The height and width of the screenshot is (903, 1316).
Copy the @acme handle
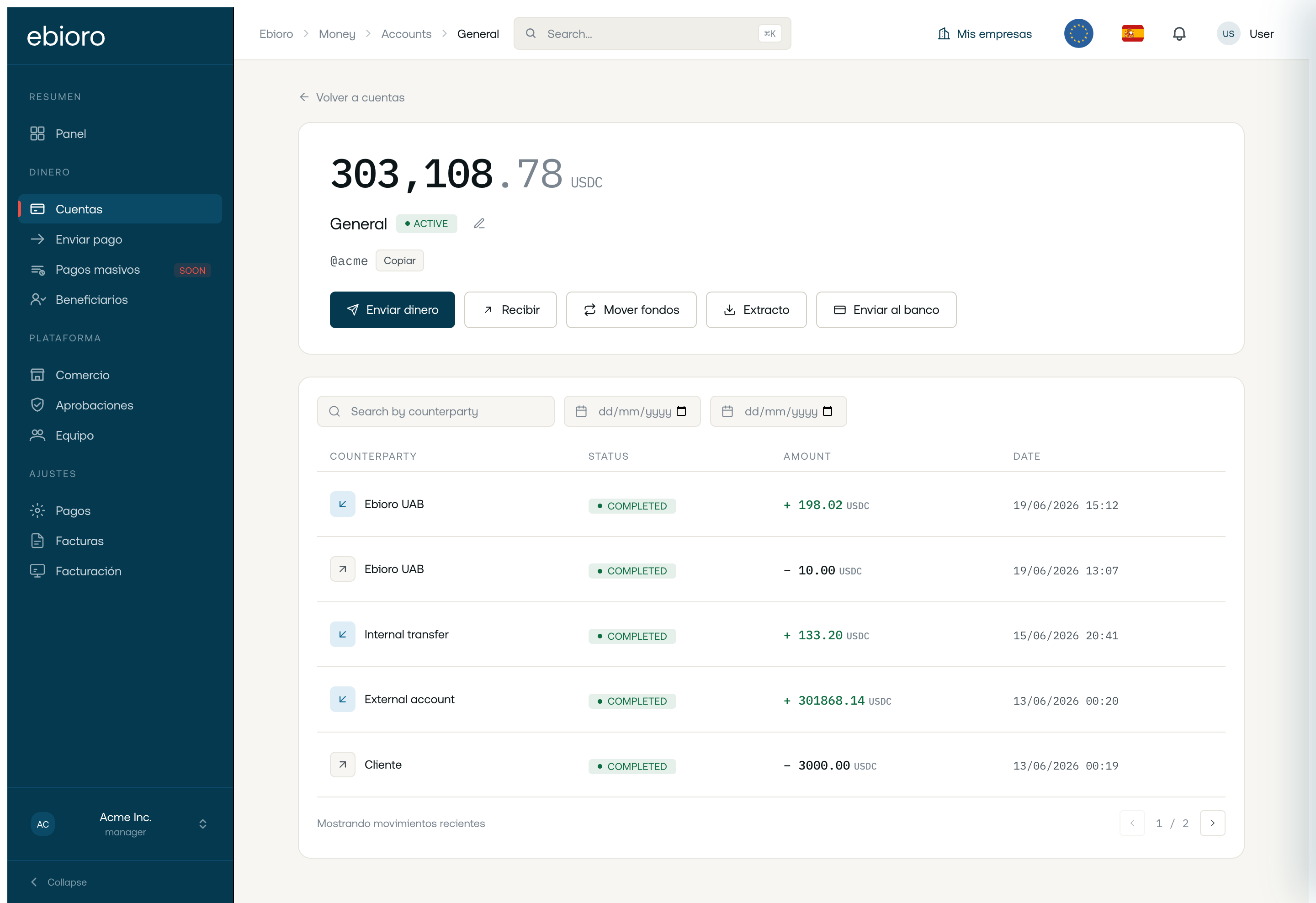(x=400, y=260)
